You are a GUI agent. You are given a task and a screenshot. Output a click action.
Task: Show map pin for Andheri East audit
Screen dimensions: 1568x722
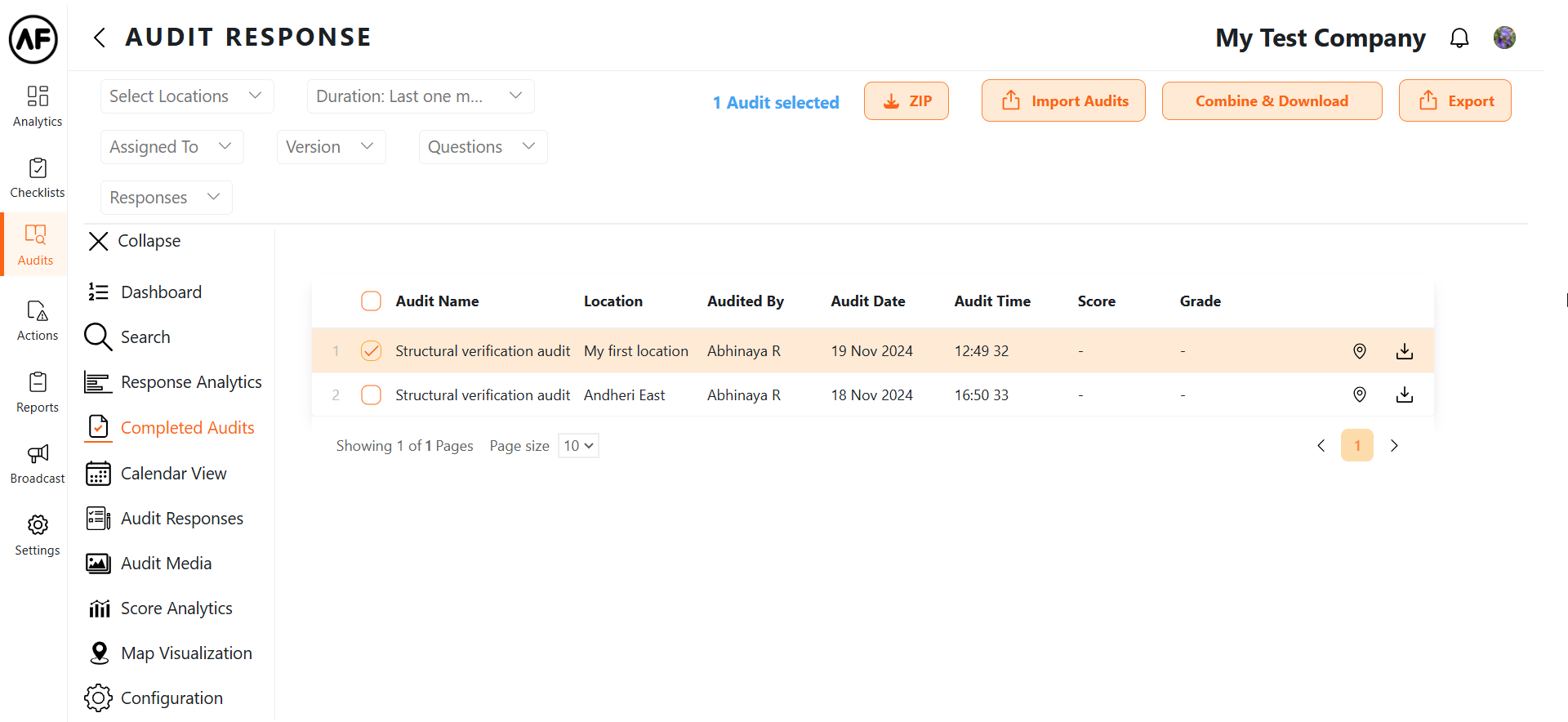pos(1359,395)
